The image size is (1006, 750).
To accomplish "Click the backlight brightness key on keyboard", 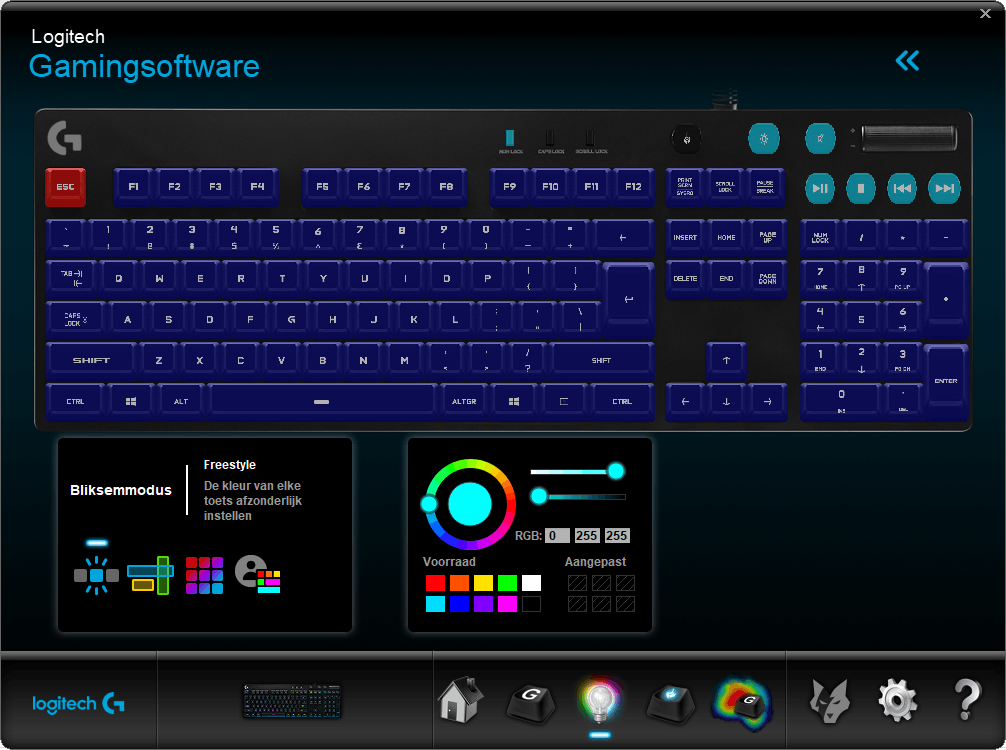I will click(763, 139).
